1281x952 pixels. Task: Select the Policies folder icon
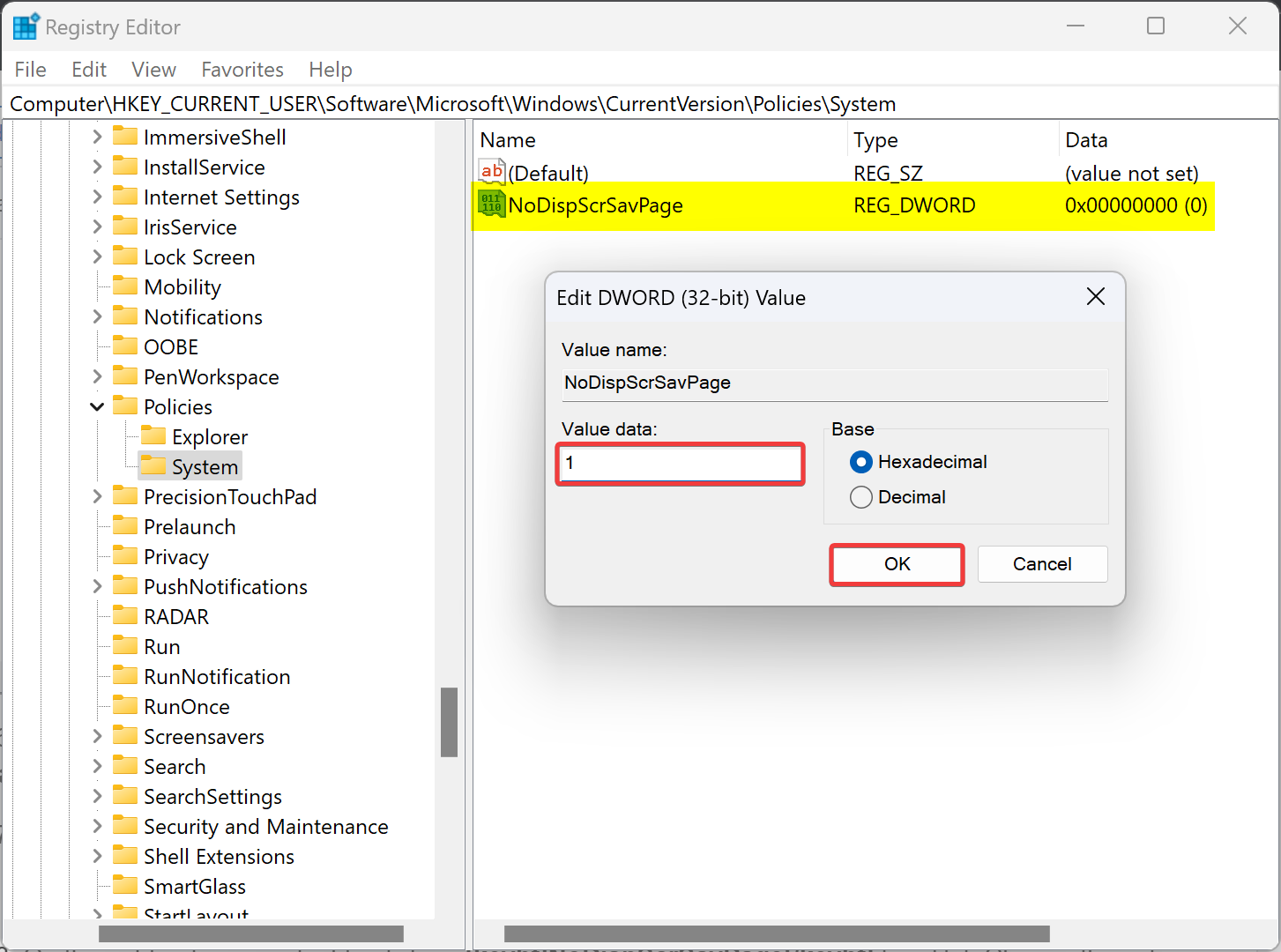pyautogui.click(x=126, y=405)
